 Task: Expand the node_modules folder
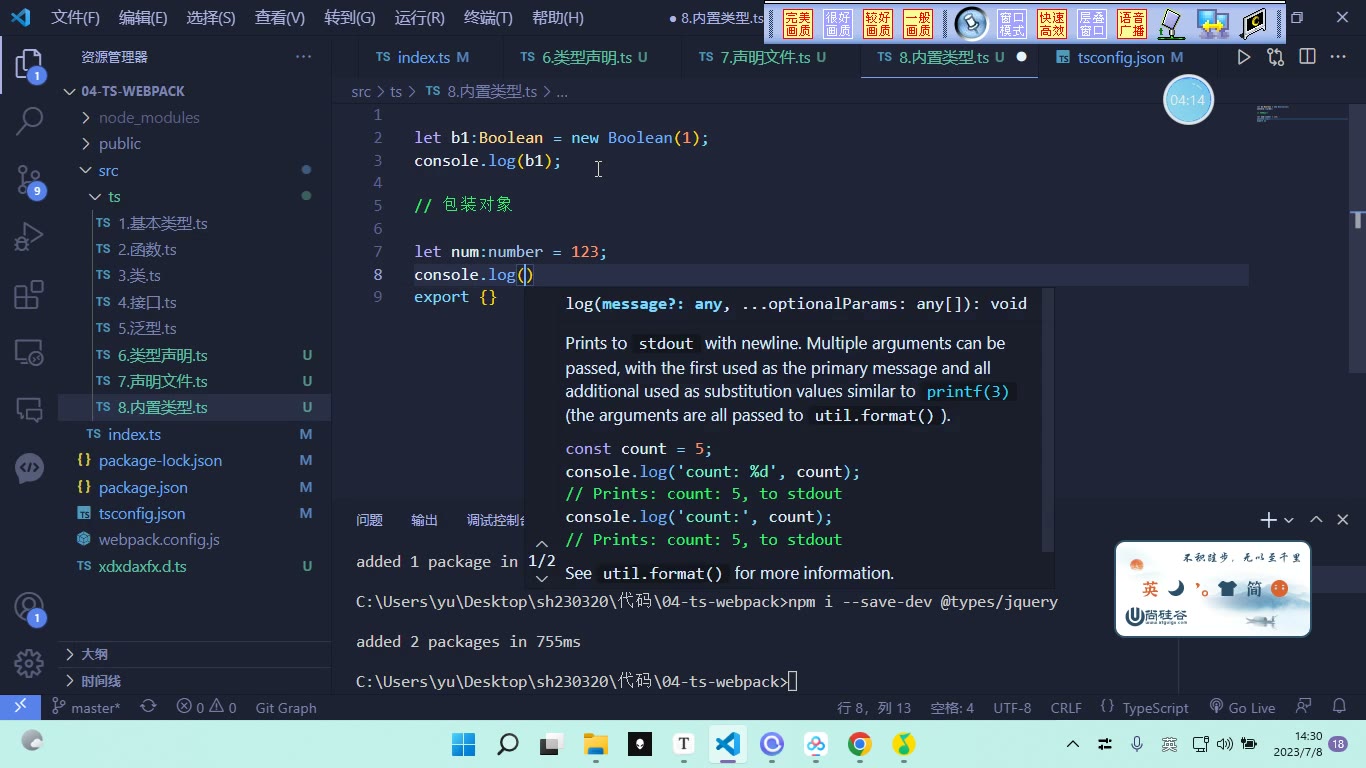[x=149, y=117]
